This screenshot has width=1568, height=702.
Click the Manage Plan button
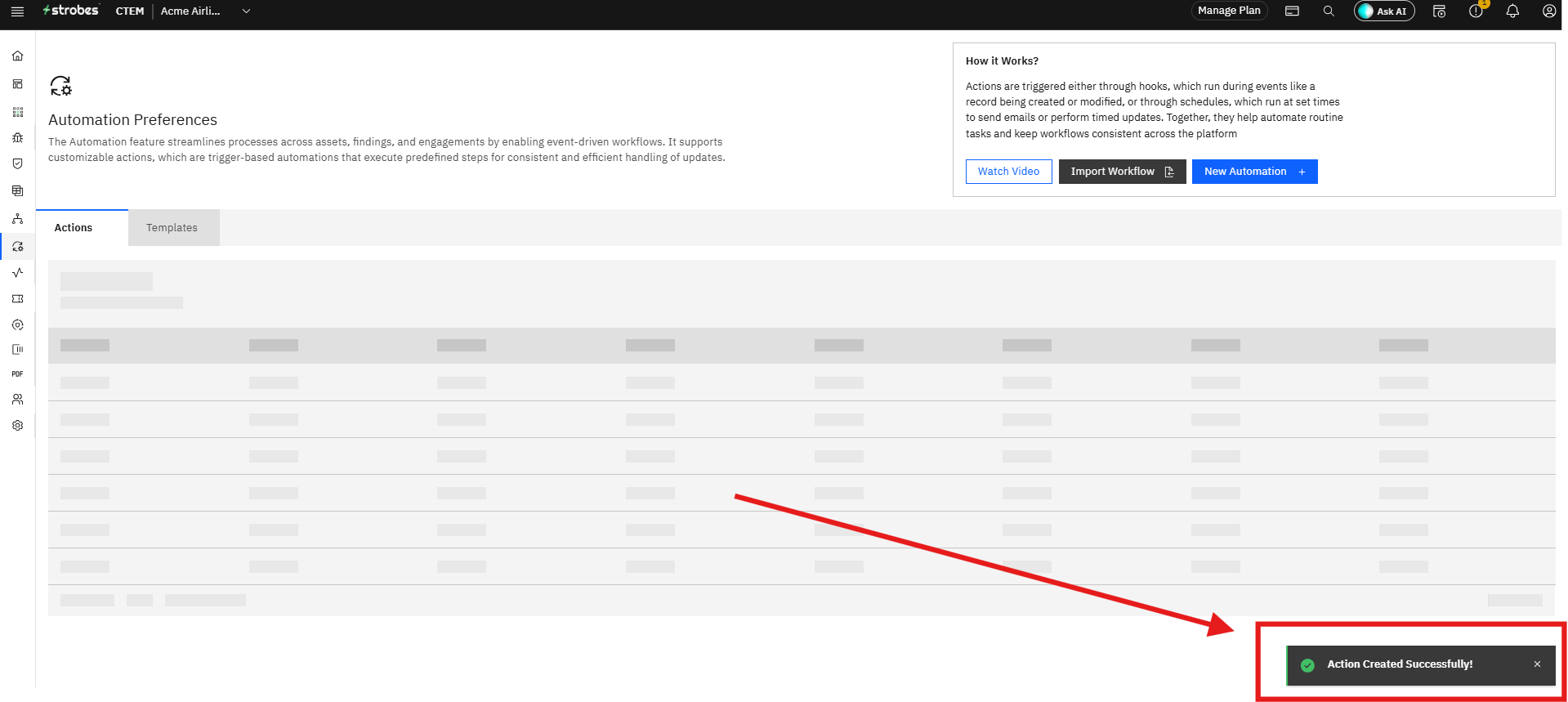point(1229,11)
